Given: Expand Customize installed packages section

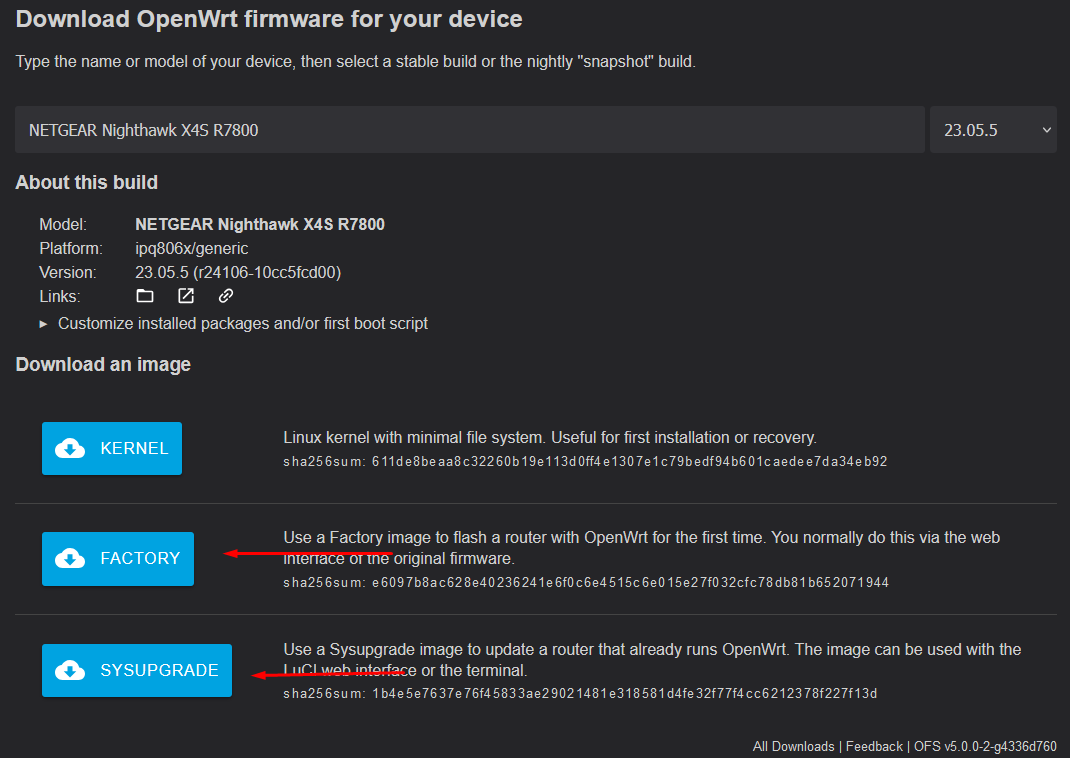Looking at the screenshot, I should pos(233,323).
